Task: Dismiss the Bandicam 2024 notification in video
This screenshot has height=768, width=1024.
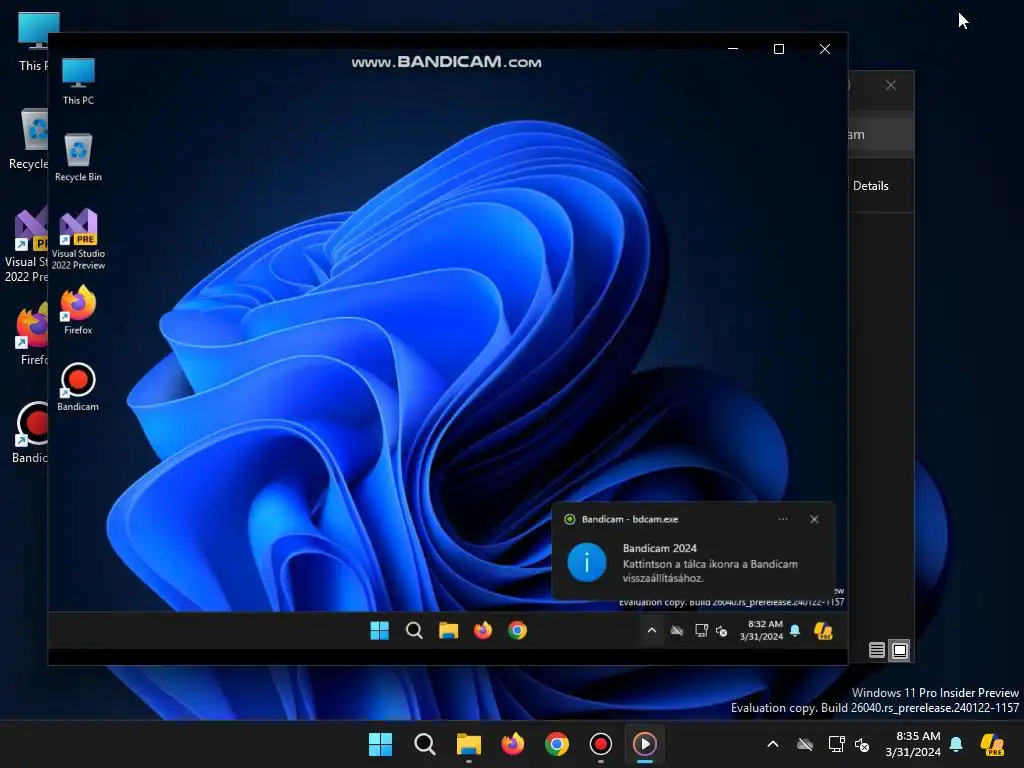Action: [814, 519]
